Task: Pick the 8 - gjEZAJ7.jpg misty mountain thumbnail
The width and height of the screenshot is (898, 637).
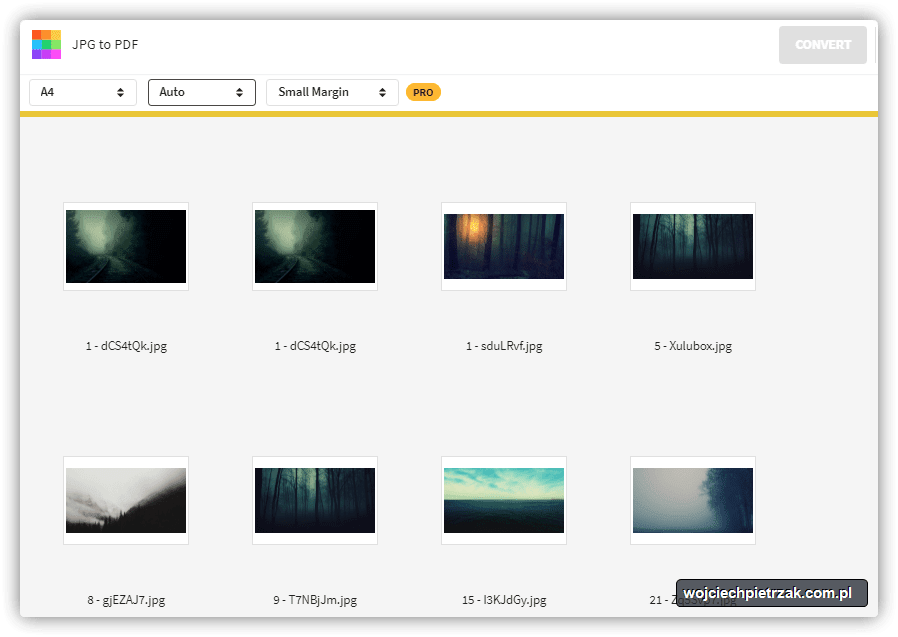Action: 126,500
